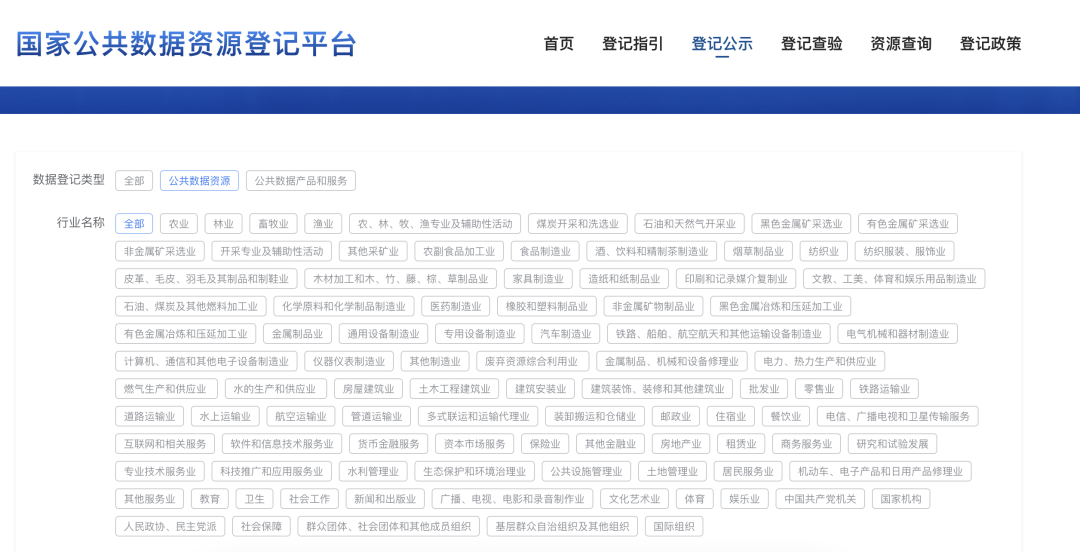Image resolution: width=1080 pixels, height=552 pixels.
Task: Filter by 保险业
Action: (545, 444)
